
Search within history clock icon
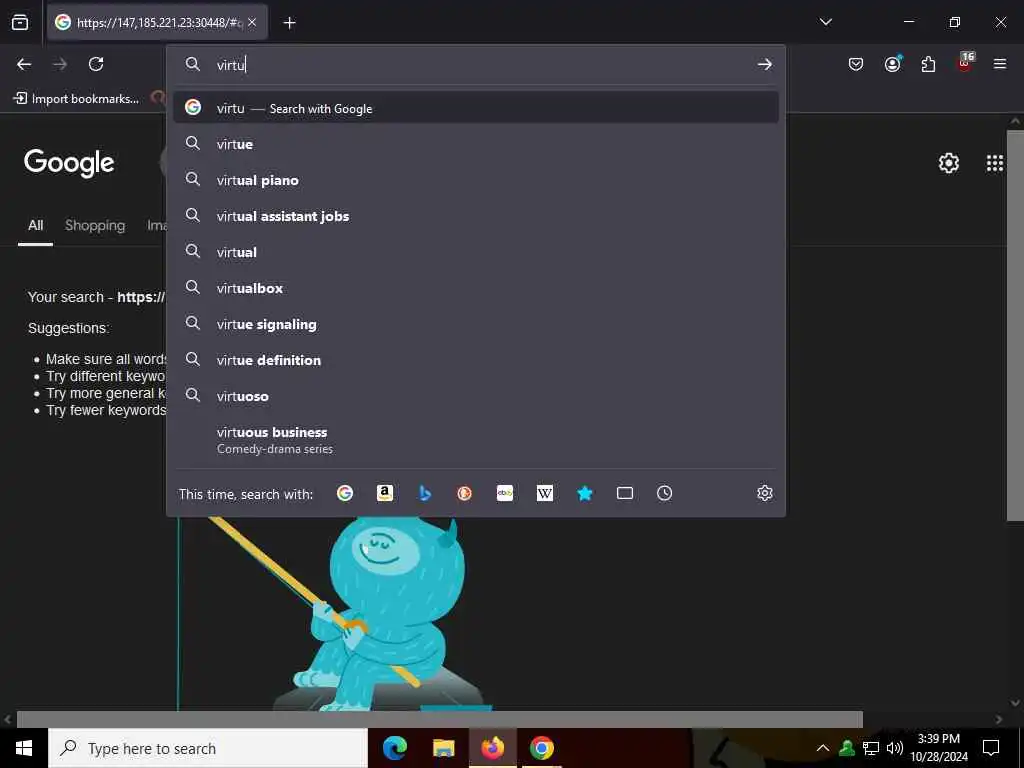pyautogui.click(x=664, y=493)
